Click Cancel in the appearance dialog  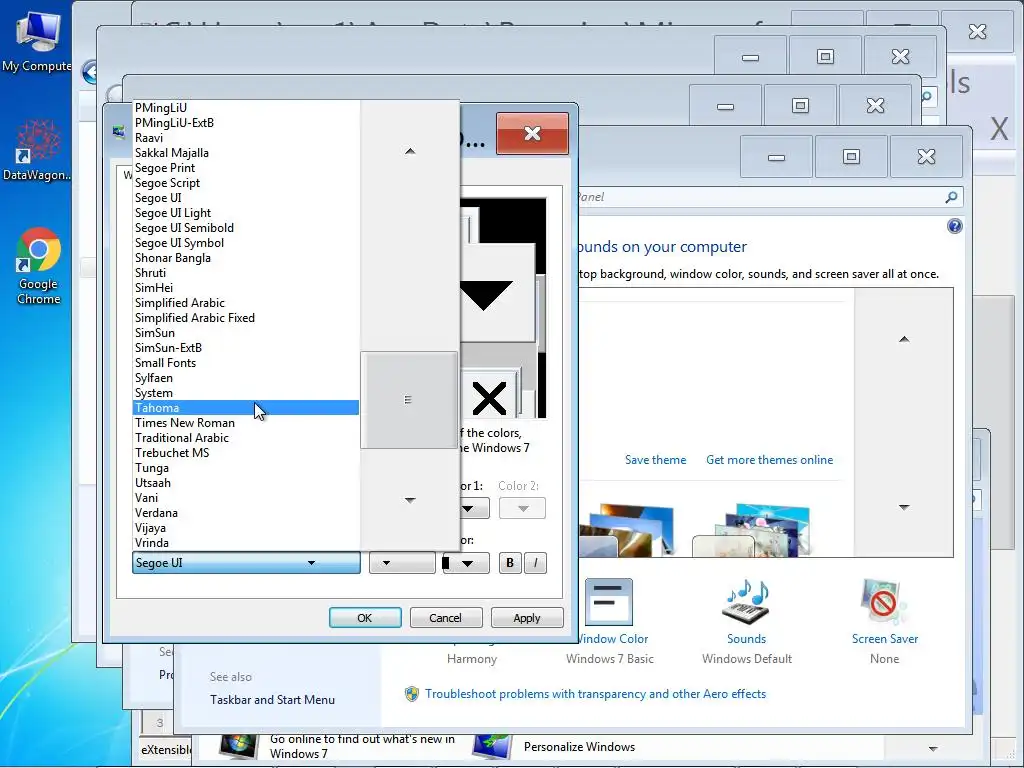(x=445, y=618)
